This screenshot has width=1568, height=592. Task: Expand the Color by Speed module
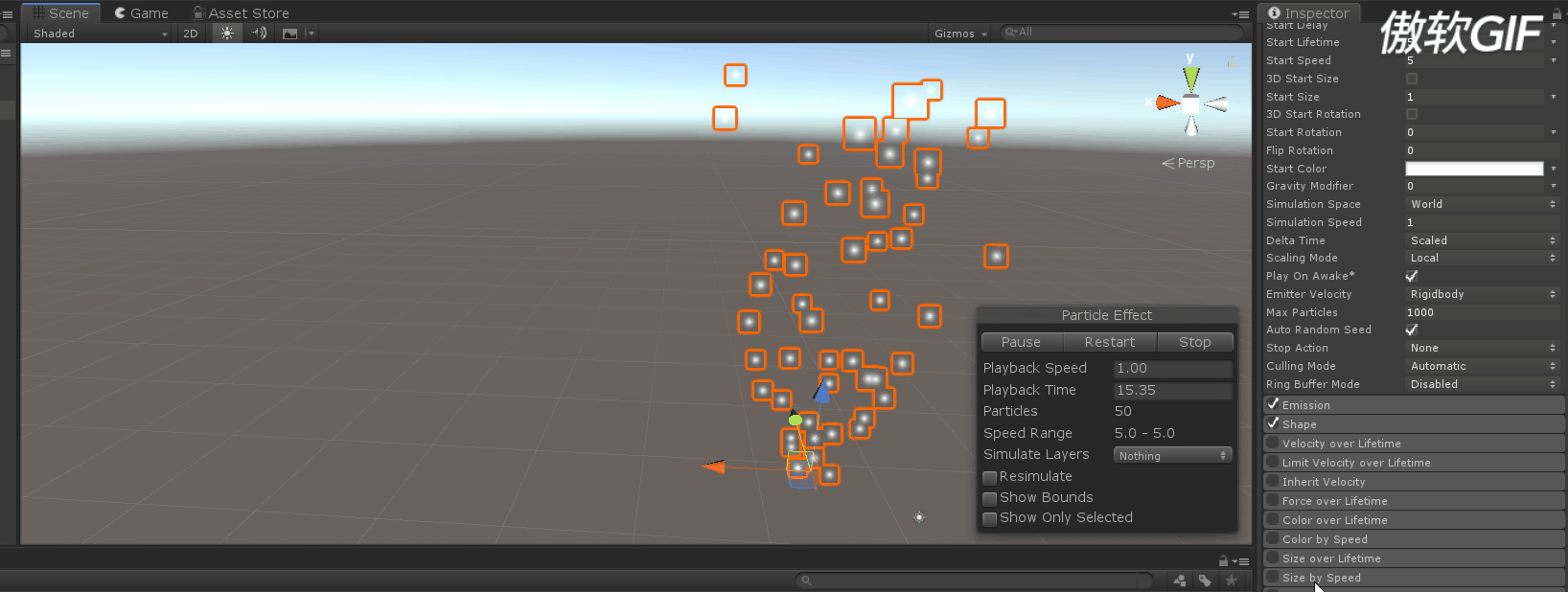(1415, 539)
